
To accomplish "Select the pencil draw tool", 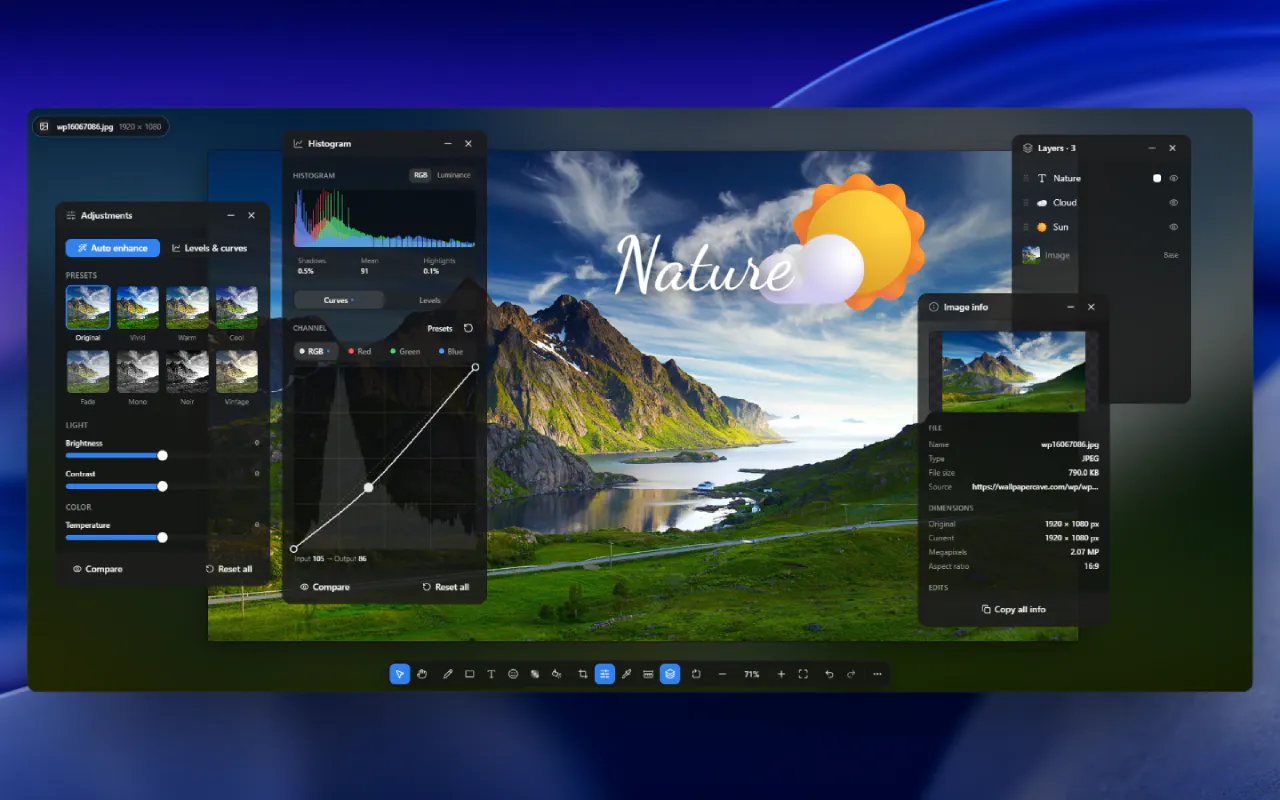I will click(448, 674).
